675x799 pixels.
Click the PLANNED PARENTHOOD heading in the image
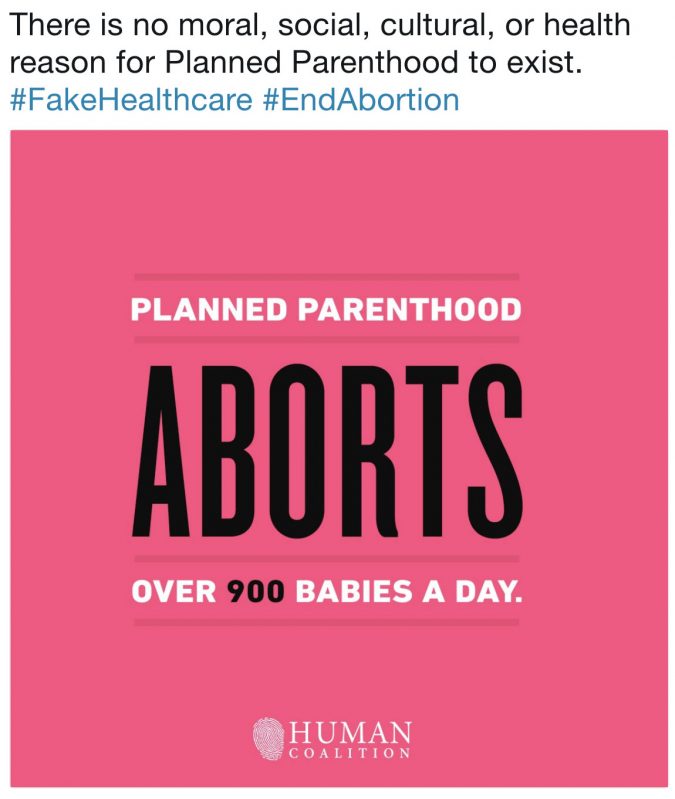[326, 309]
